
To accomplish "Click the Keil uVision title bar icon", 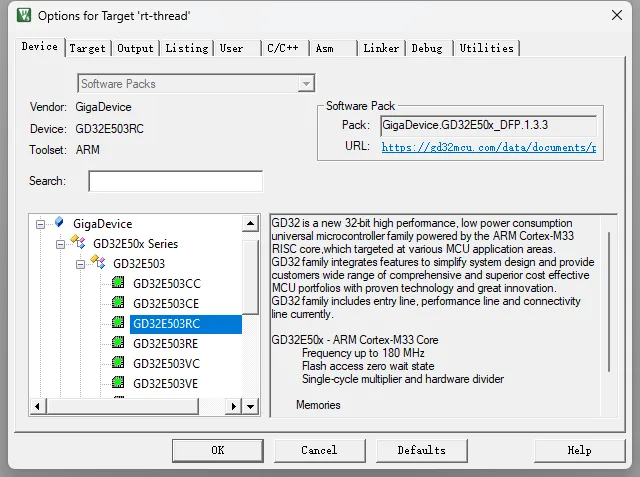I will click(x=24, y=16).
